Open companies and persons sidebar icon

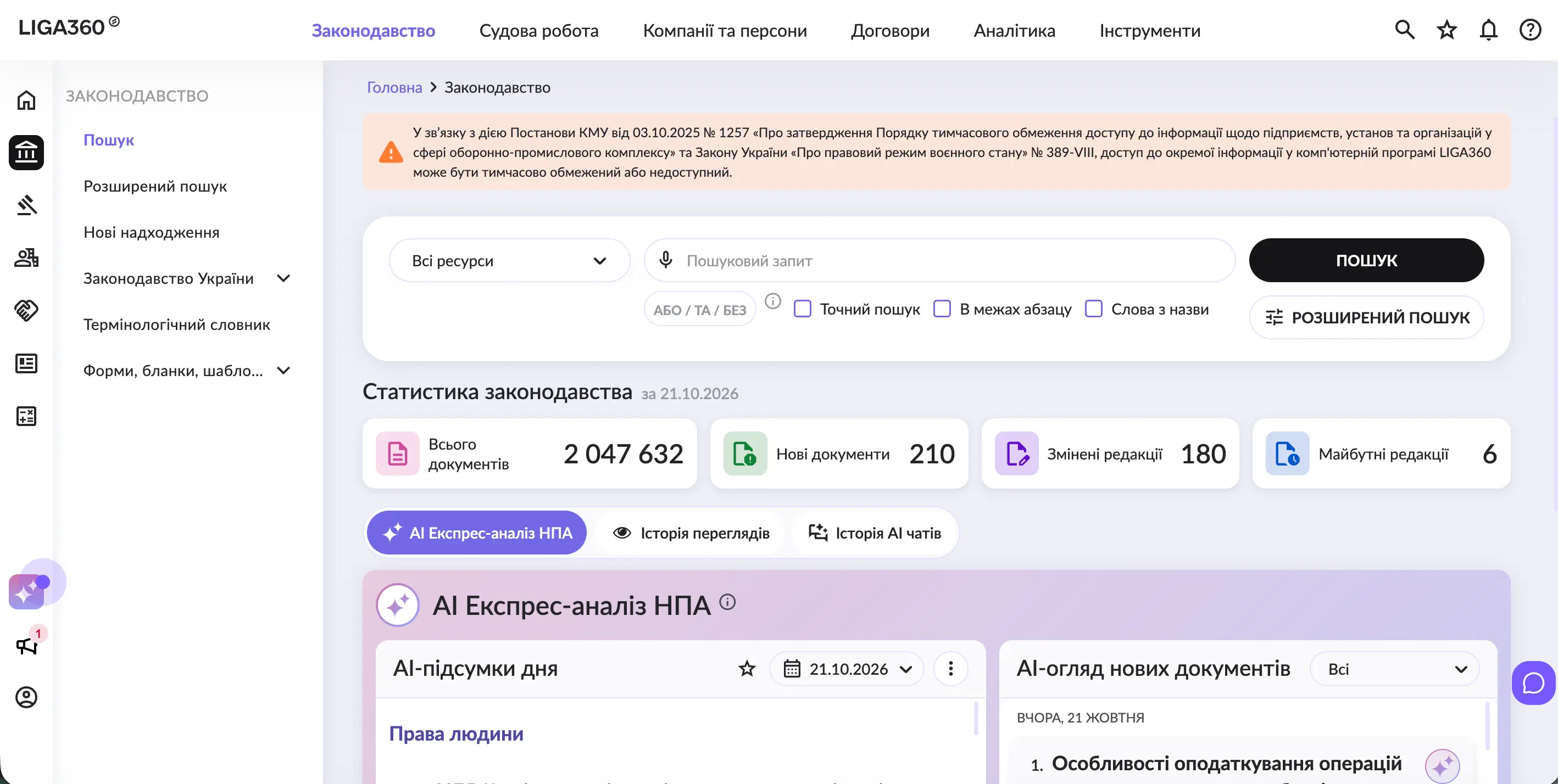[x=26, y=257]
